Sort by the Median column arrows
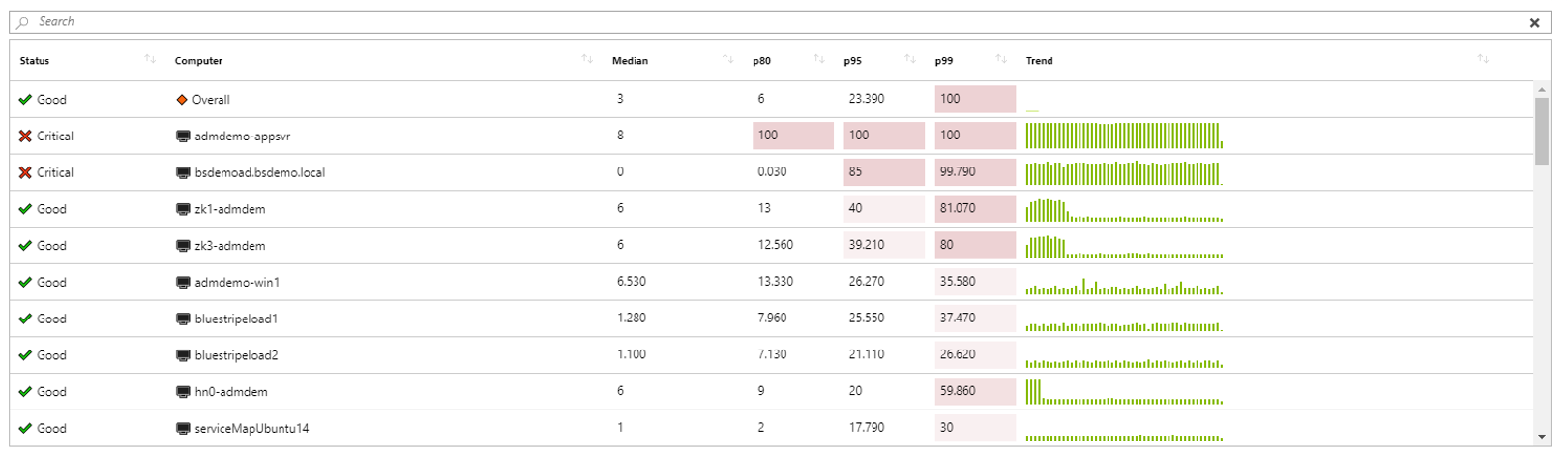The width and height of the screenshot is (1568, 456). [x=727, y=60]
